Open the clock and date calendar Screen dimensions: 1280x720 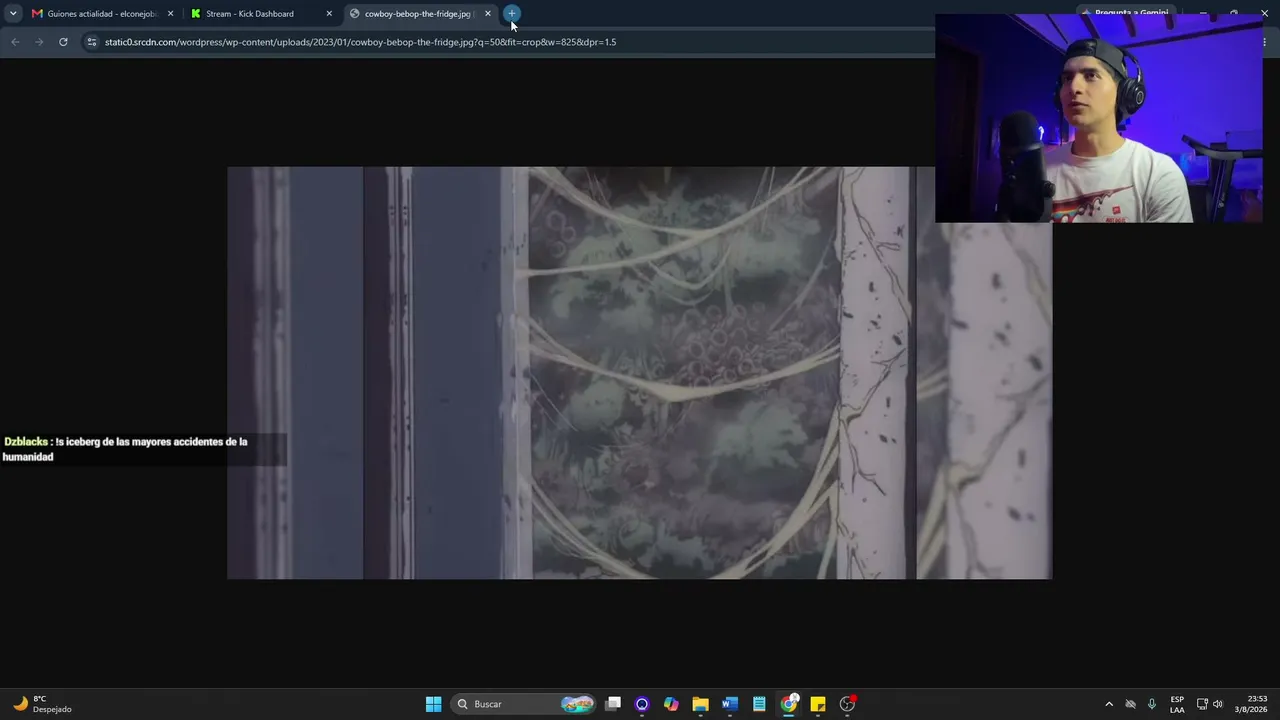(x=1251, y=704)
